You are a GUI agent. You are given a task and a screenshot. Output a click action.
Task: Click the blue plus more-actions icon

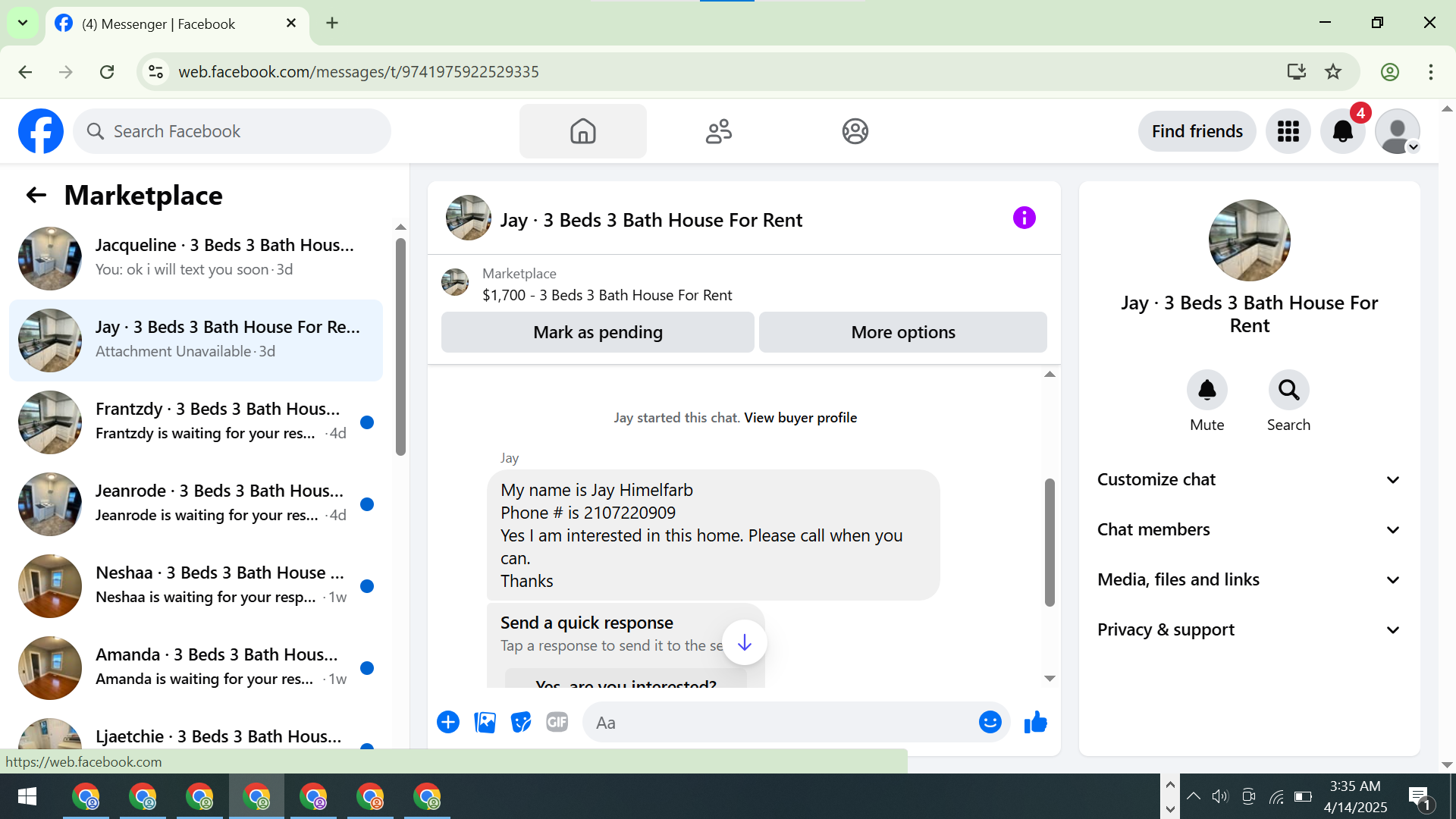(x=448, y=723)
